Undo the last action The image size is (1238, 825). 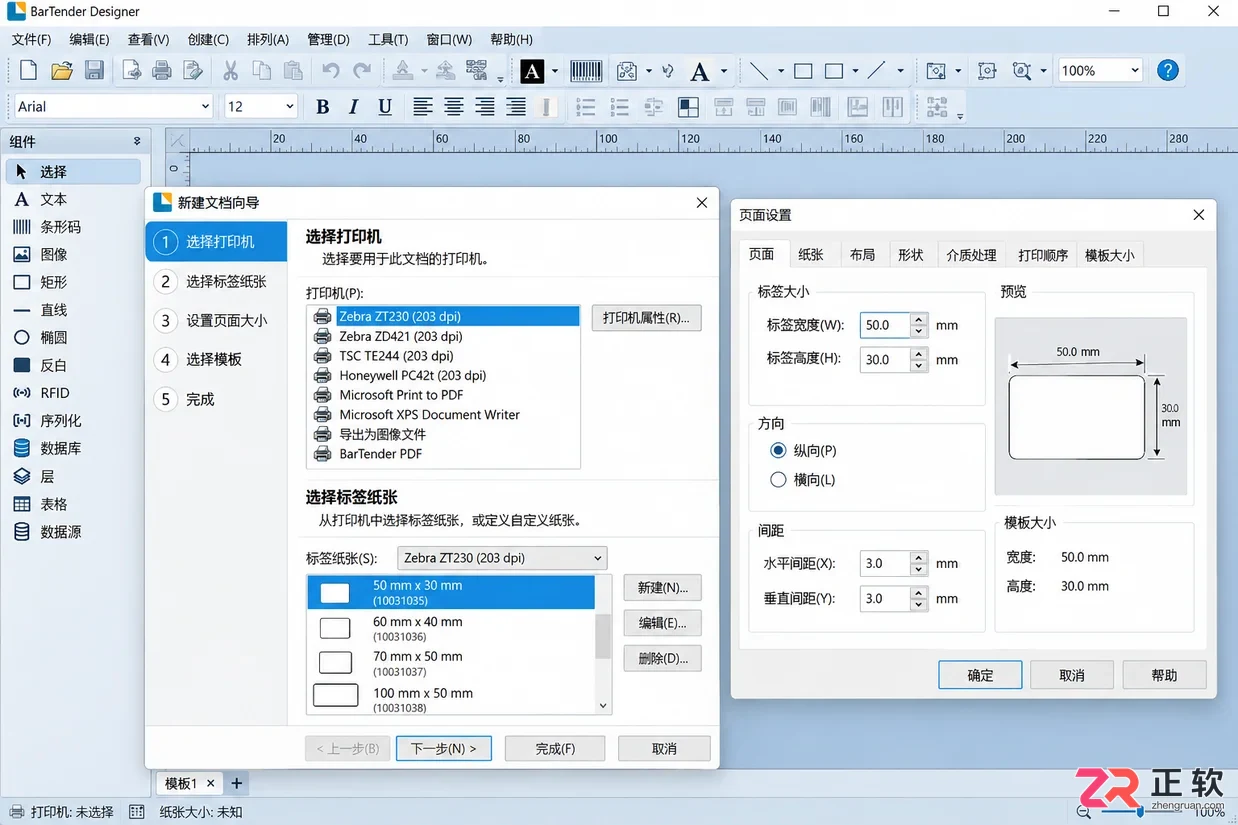click(x=330, y=70)
